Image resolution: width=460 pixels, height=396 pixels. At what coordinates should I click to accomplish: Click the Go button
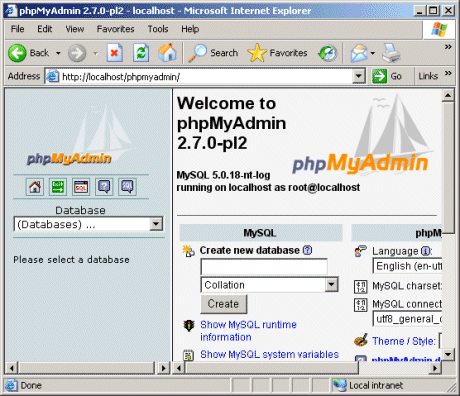pyautogui.click(x=387, y=76)
